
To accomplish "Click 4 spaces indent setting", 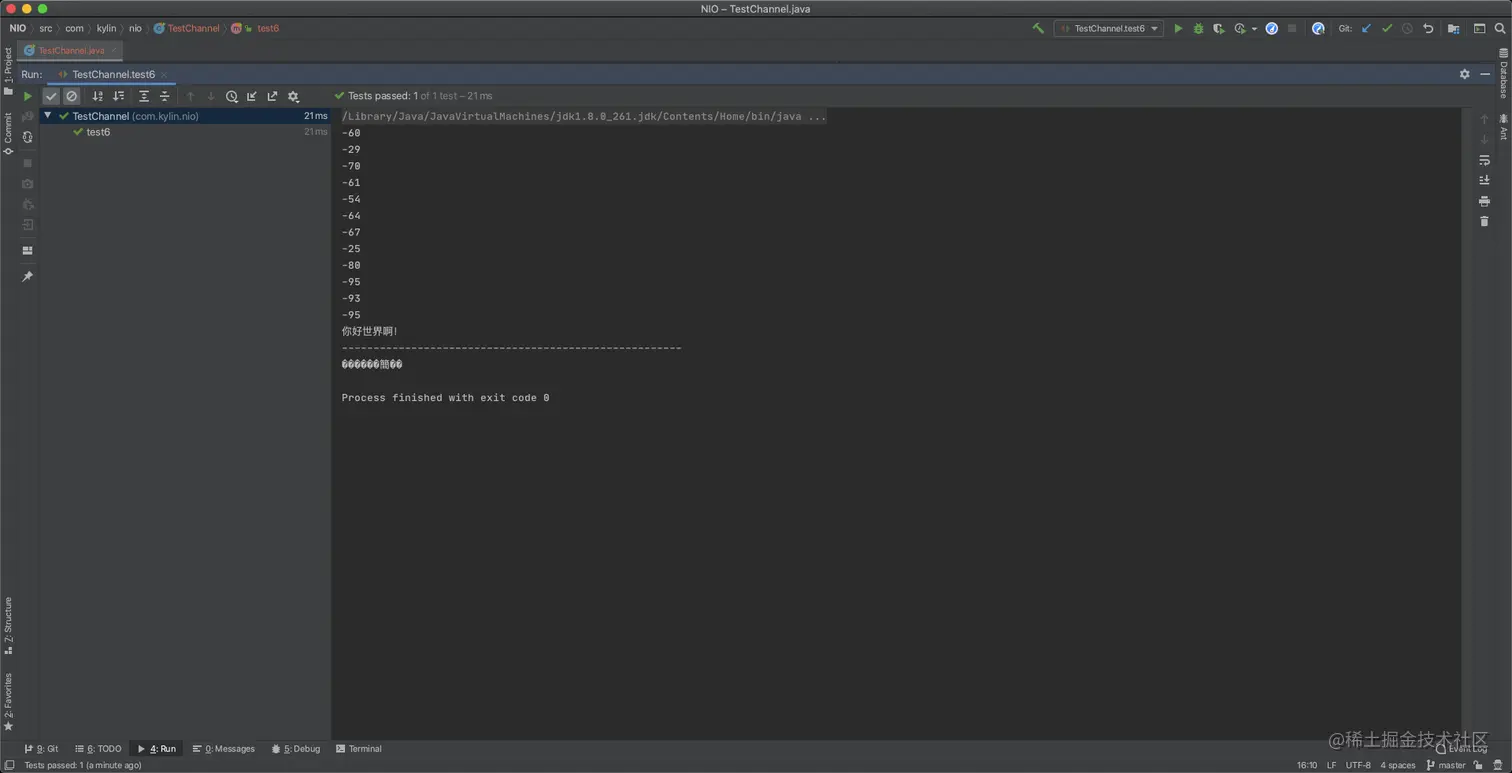I will (x=1398, y=765).
